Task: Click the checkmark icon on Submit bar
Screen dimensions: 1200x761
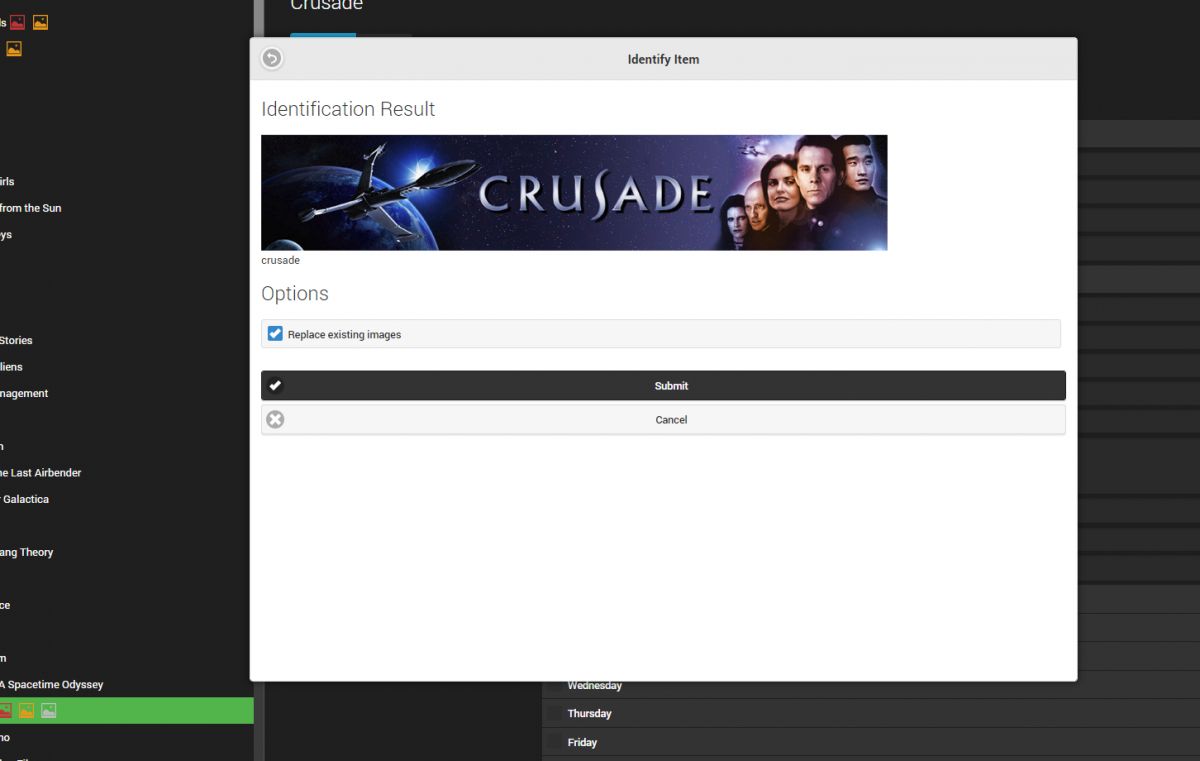Action: [x=275, y=386]
